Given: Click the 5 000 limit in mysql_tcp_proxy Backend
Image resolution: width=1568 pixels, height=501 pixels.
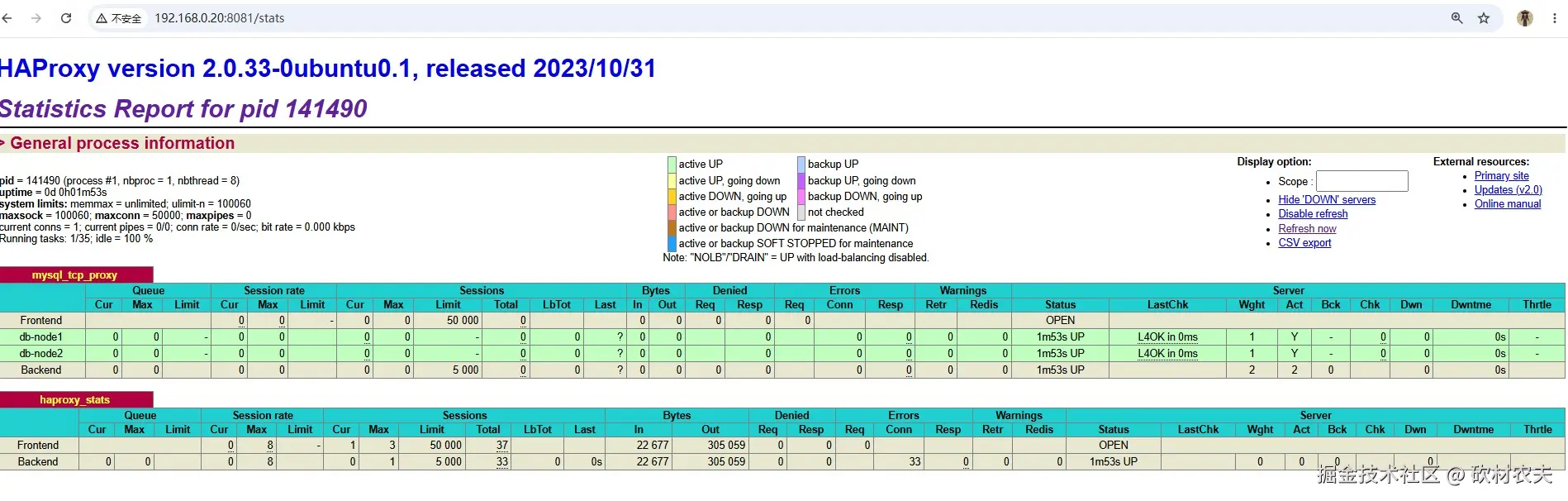Looking at the screenshot, I should [x=466, y=370].
